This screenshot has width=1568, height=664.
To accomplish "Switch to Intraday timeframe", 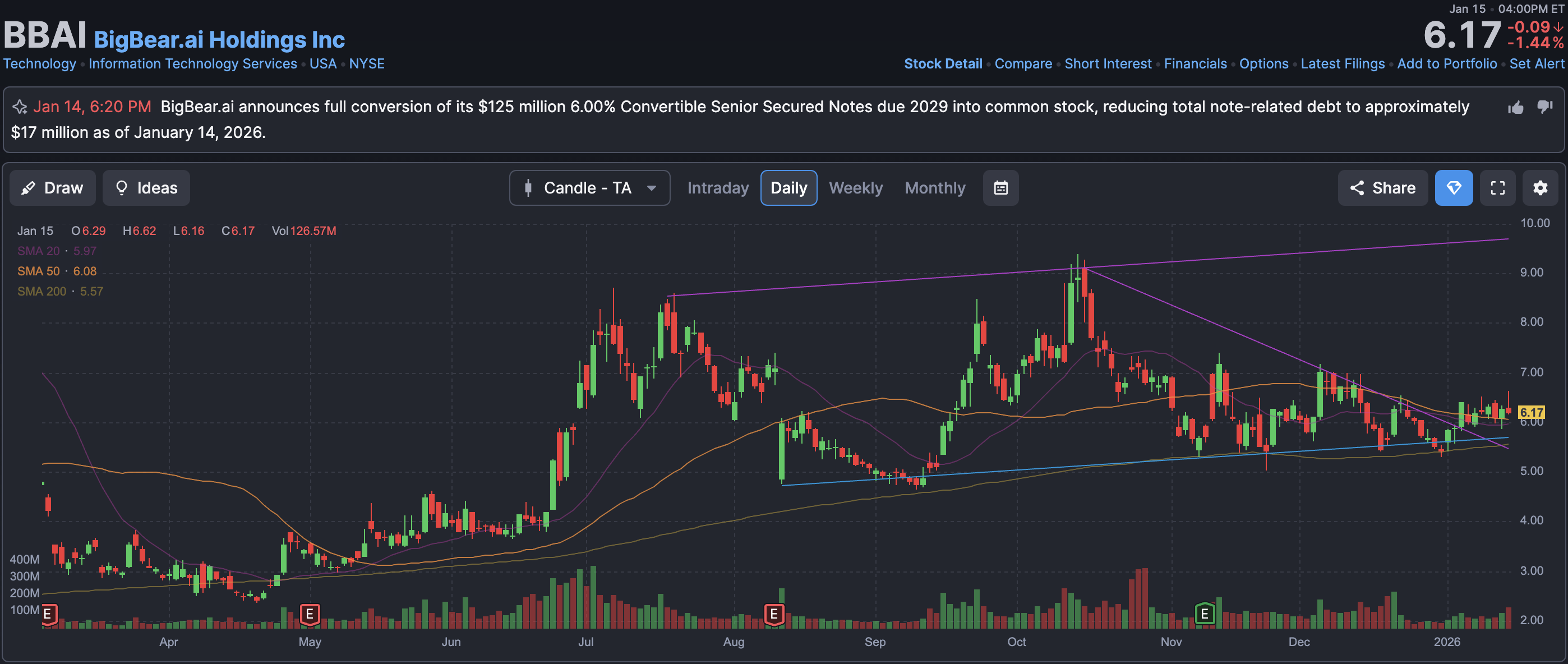I will click(x=718, y=188).
